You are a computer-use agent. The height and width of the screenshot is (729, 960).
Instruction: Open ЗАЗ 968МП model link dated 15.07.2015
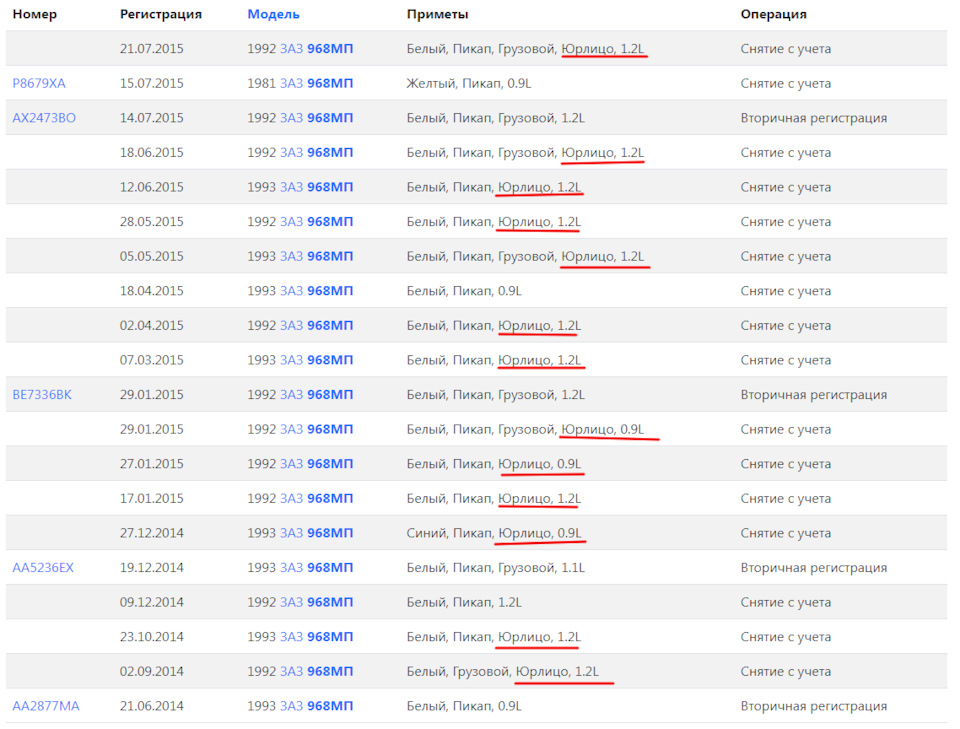317,83
